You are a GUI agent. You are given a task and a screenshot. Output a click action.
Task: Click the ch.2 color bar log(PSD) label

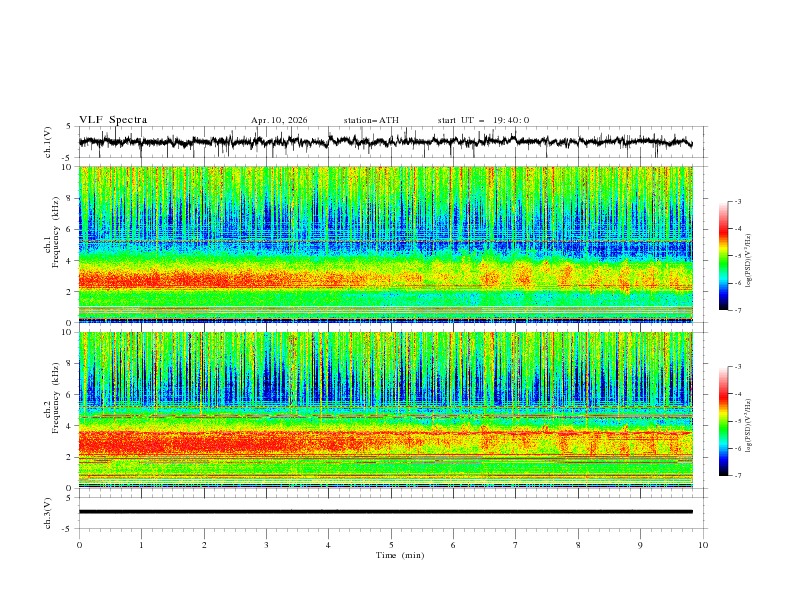click(749, 425)
